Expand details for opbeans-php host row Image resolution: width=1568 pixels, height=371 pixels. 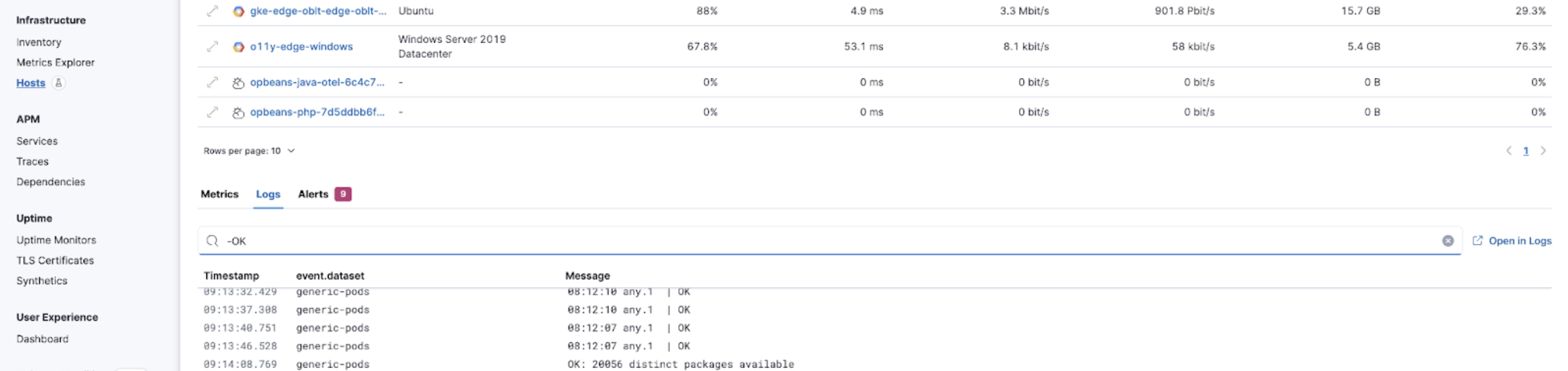click(212, 112)
